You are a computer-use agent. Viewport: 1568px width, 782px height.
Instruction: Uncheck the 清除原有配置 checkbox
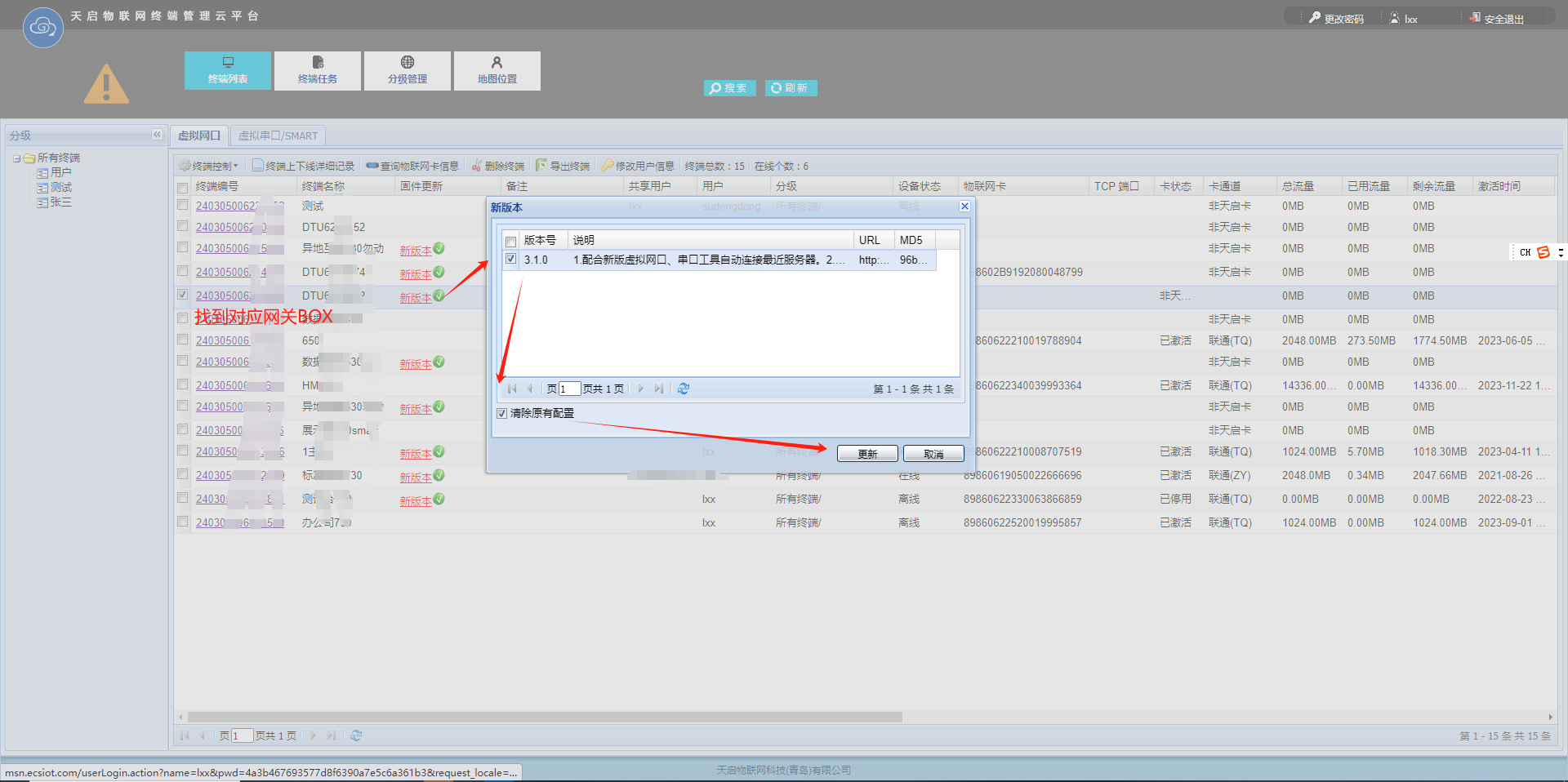tap(502, 414)
